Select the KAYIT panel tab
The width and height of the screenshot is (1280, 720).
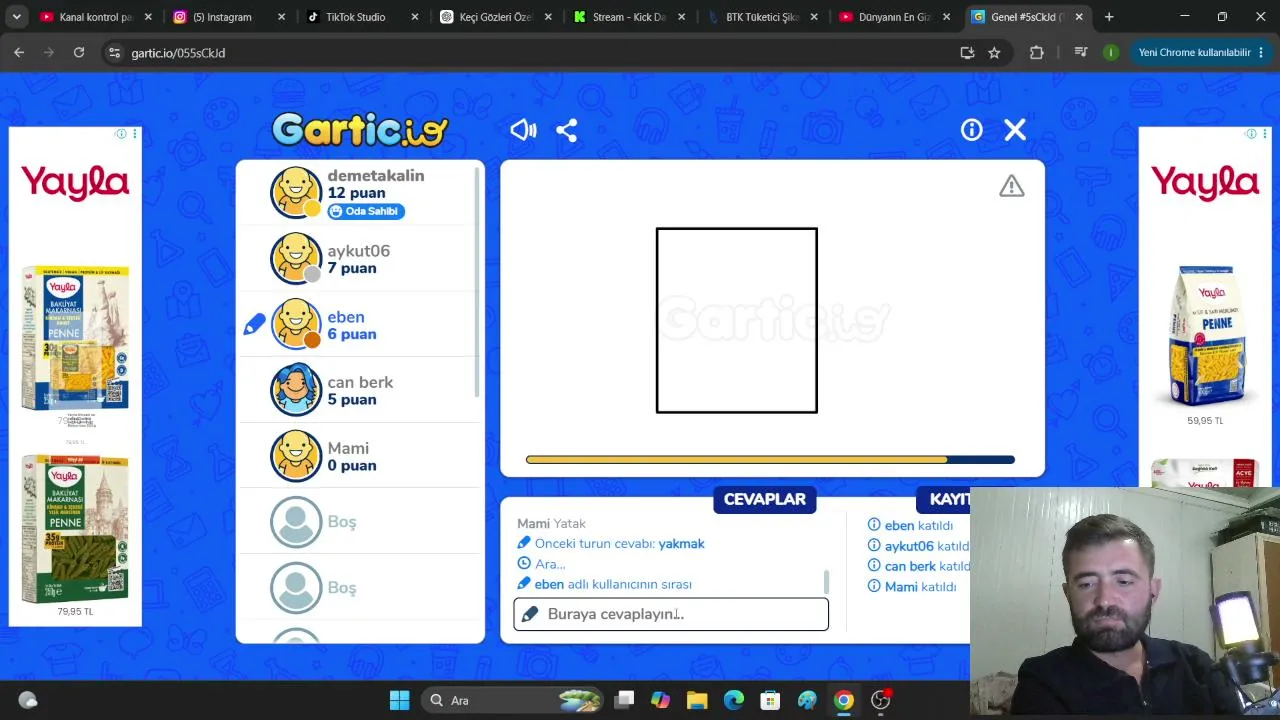tap(948, 499)
